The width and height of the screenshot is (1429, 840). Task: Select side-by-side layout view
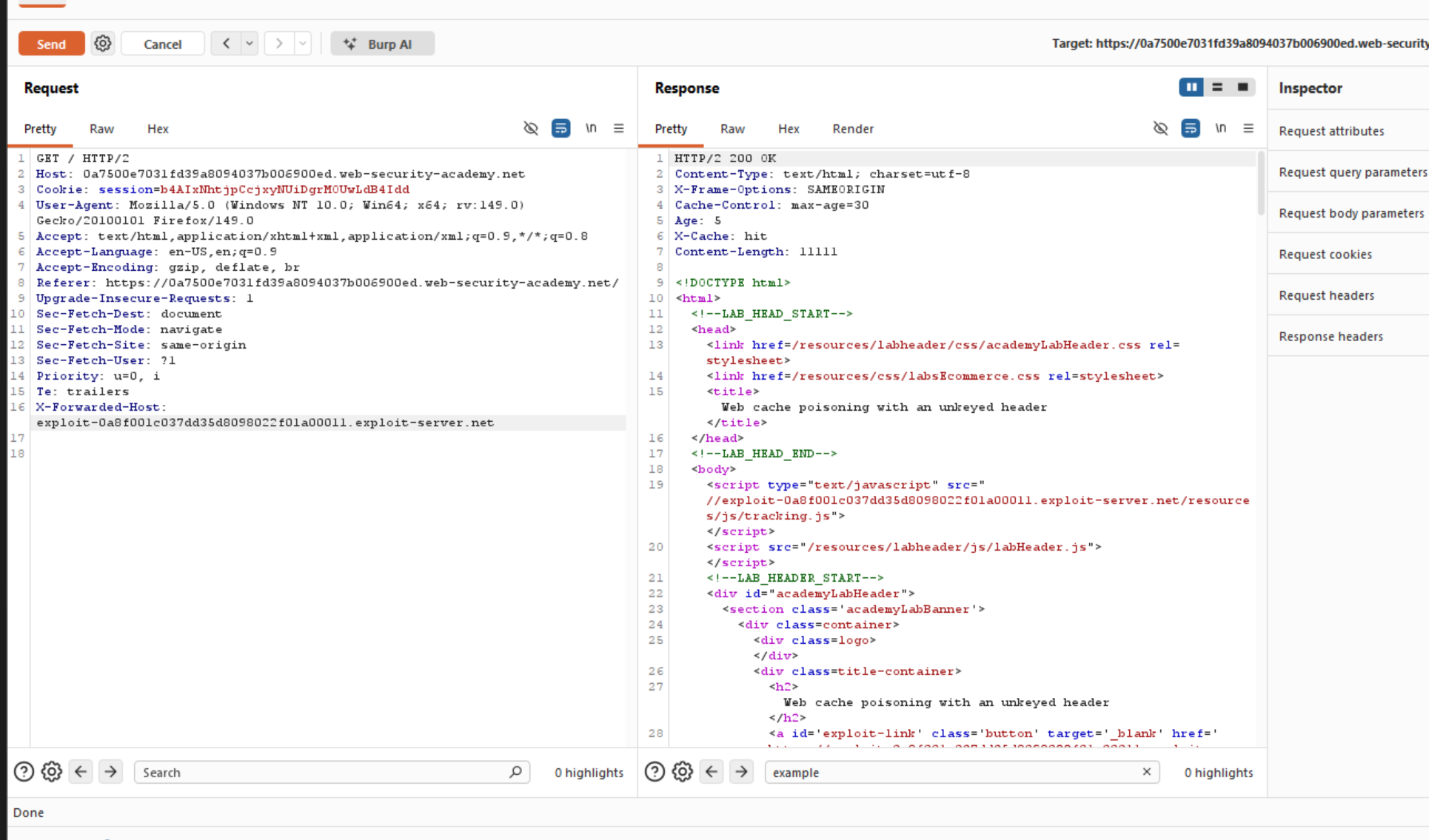click(x=1191, y=87)
